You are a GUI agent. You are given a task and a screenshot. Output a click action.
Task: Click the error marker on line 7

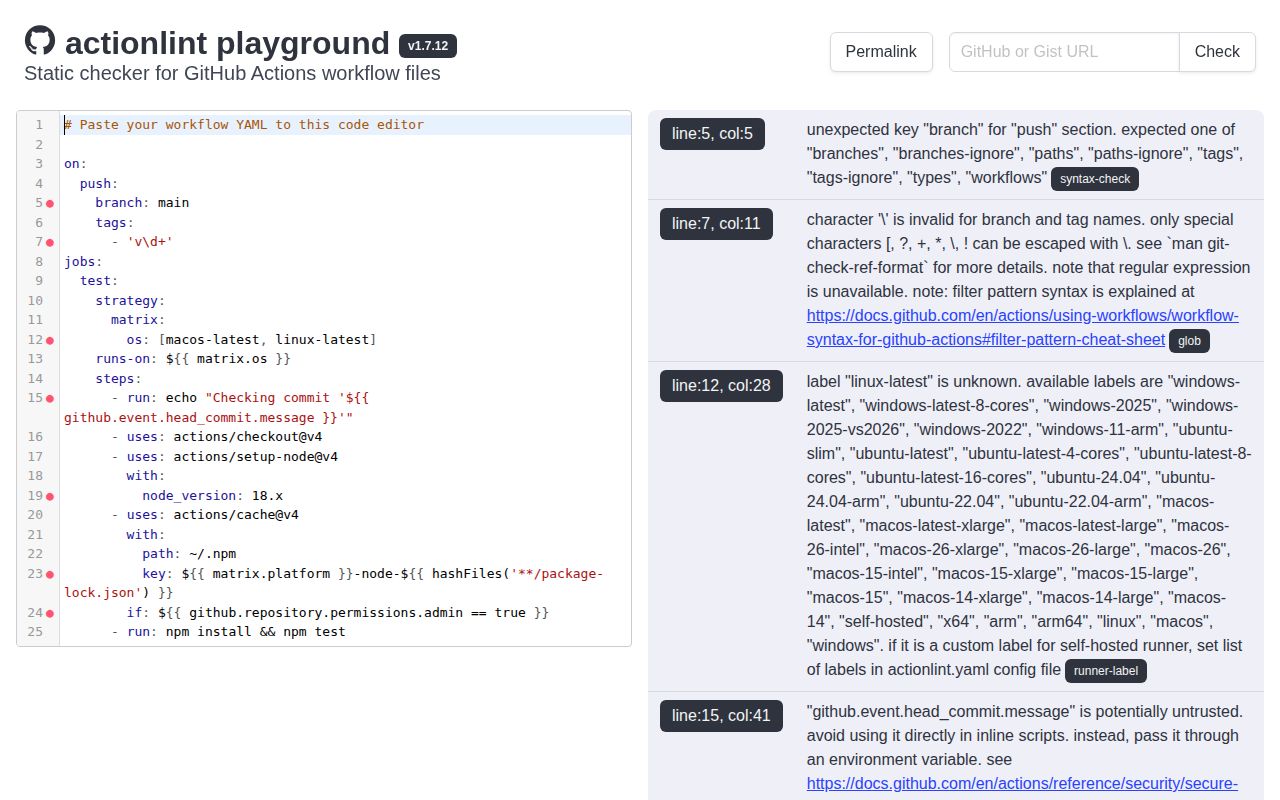(x=50, y=242)
